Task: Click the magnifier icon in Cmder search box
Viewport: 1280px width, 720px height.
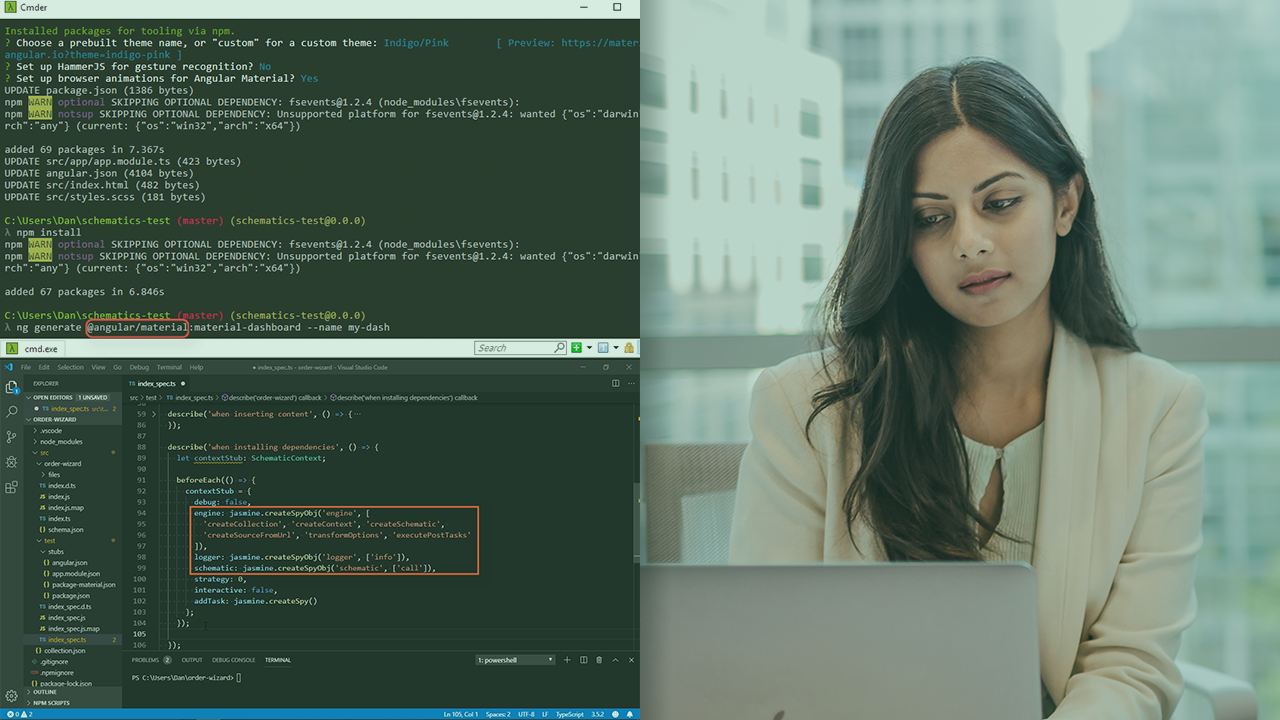Action: 559,348
